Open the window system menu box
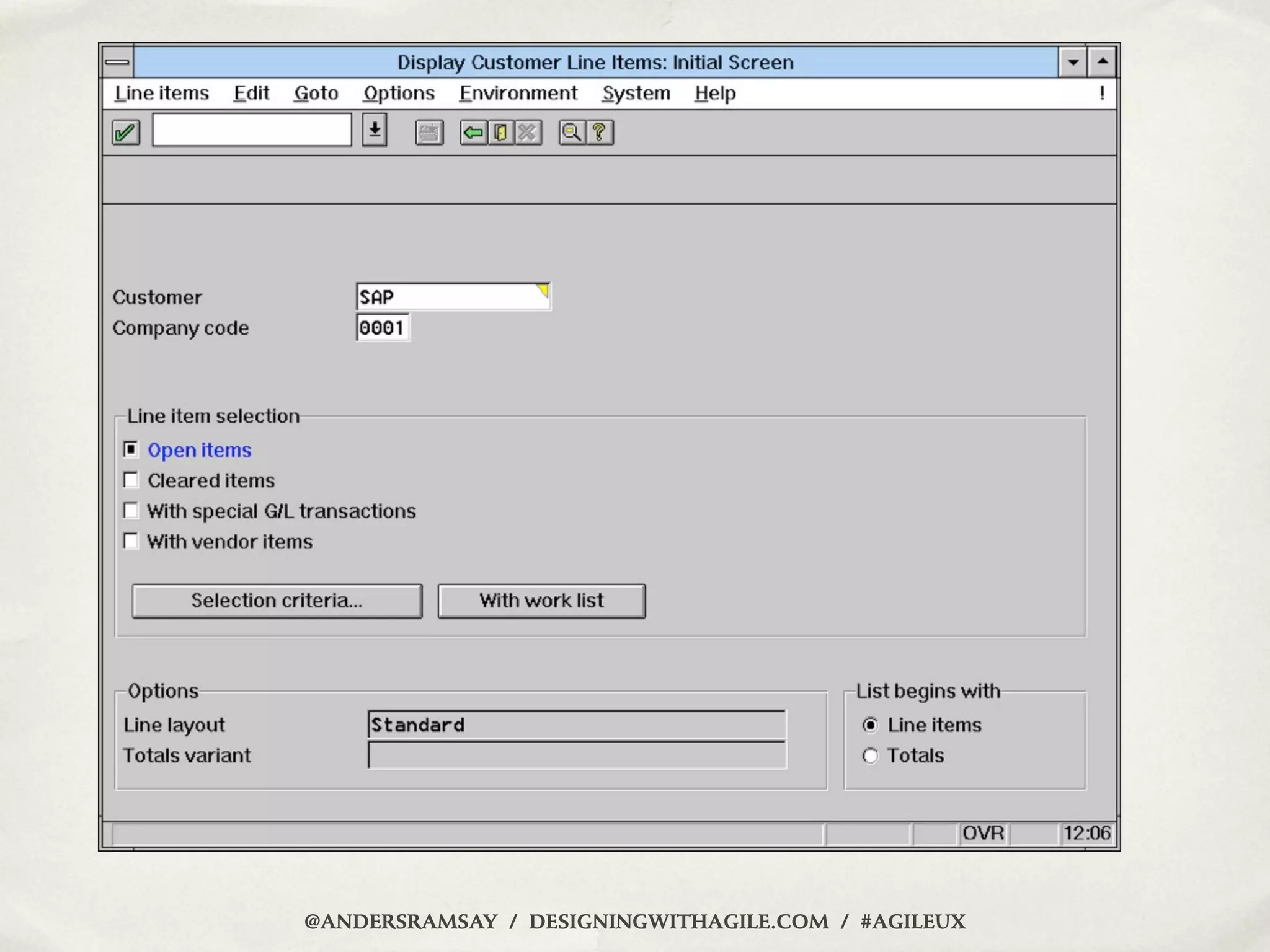This screenshot has width=1270, height=952. pyautogui.click(x=117, y=62)
